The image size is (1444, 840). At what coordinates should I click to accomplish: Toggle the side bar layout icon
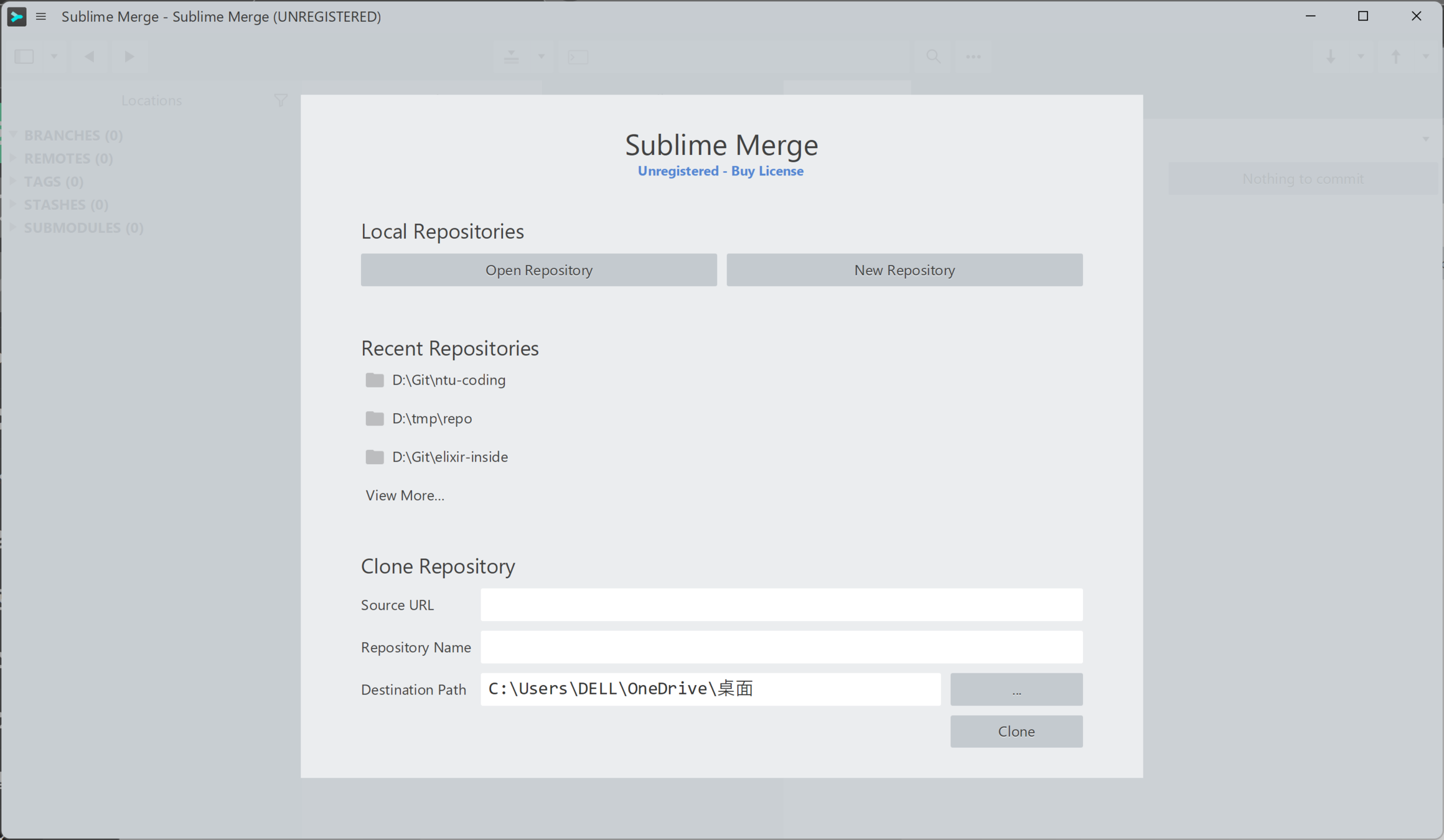tap(24, 57)
